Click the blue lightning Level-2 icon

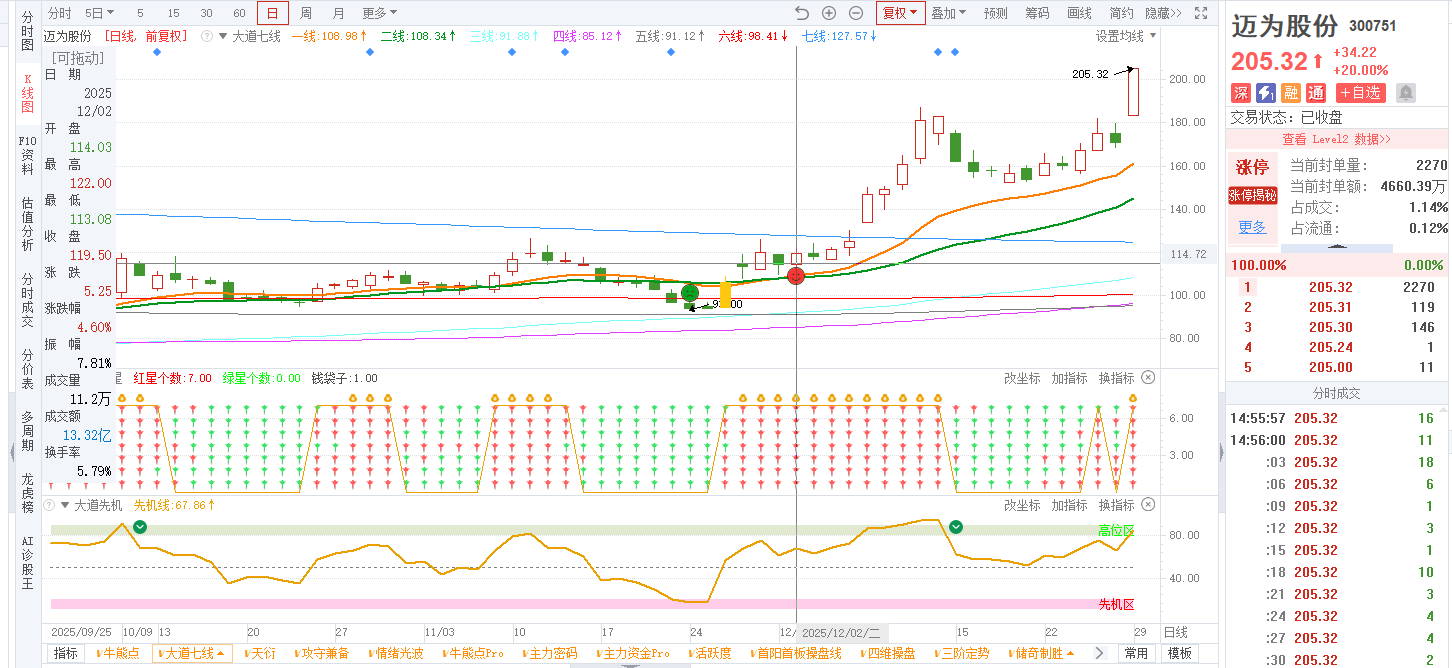[1266, 93]
